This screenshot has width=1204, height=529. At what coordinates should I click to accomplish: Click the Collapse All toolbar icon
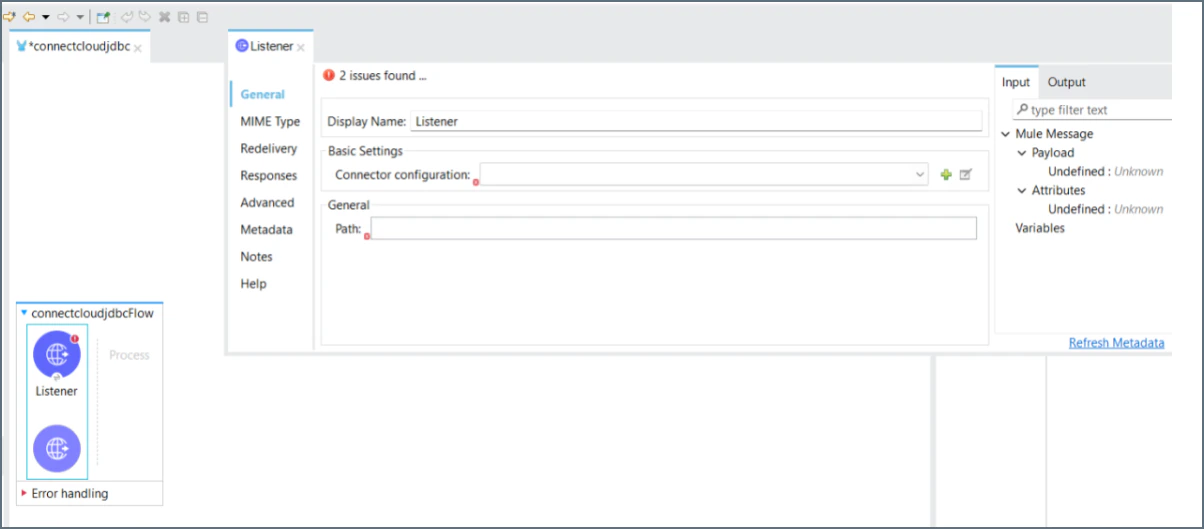(202, 17)
